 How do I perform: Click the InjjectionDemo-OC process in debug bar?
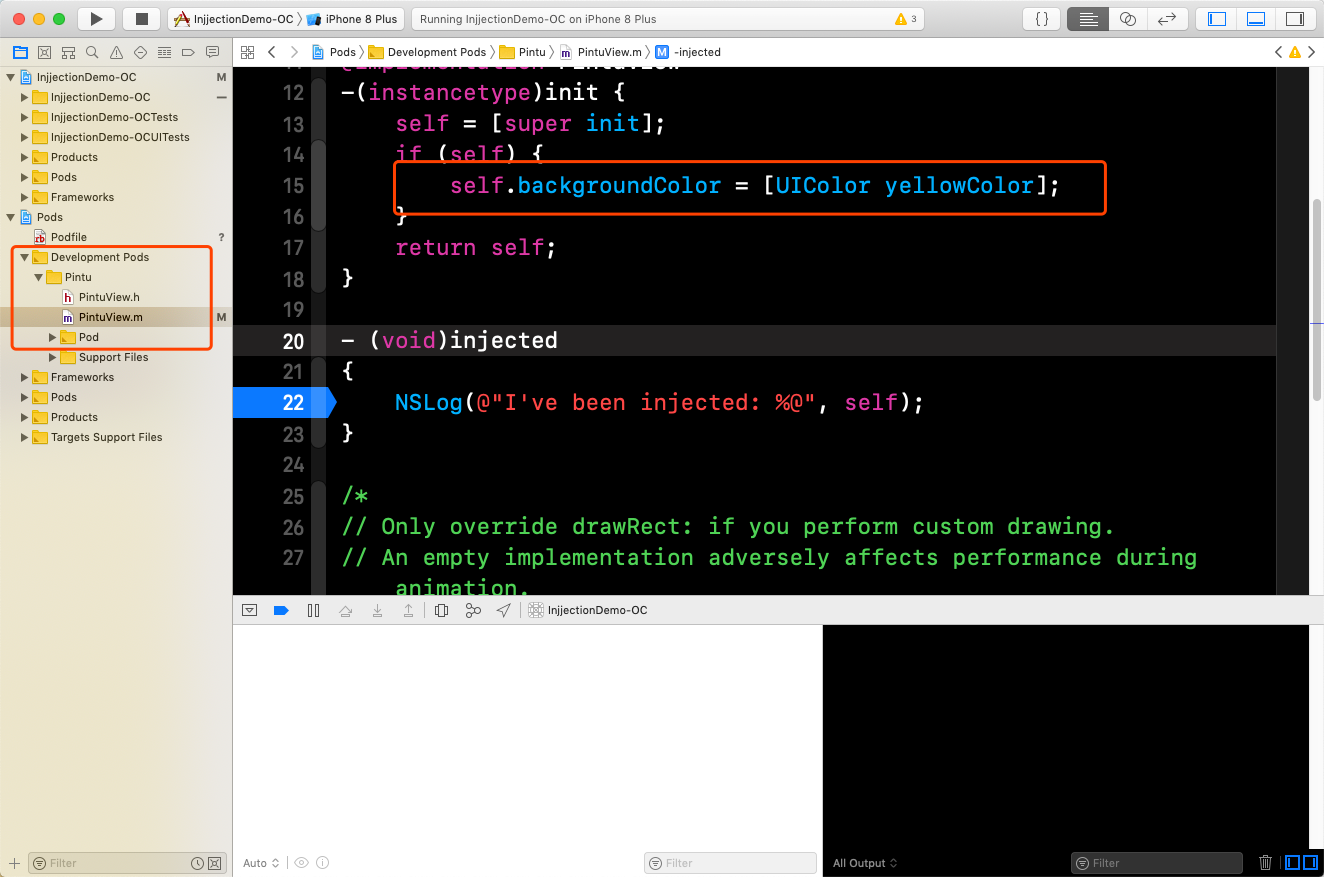pos(588,610)
